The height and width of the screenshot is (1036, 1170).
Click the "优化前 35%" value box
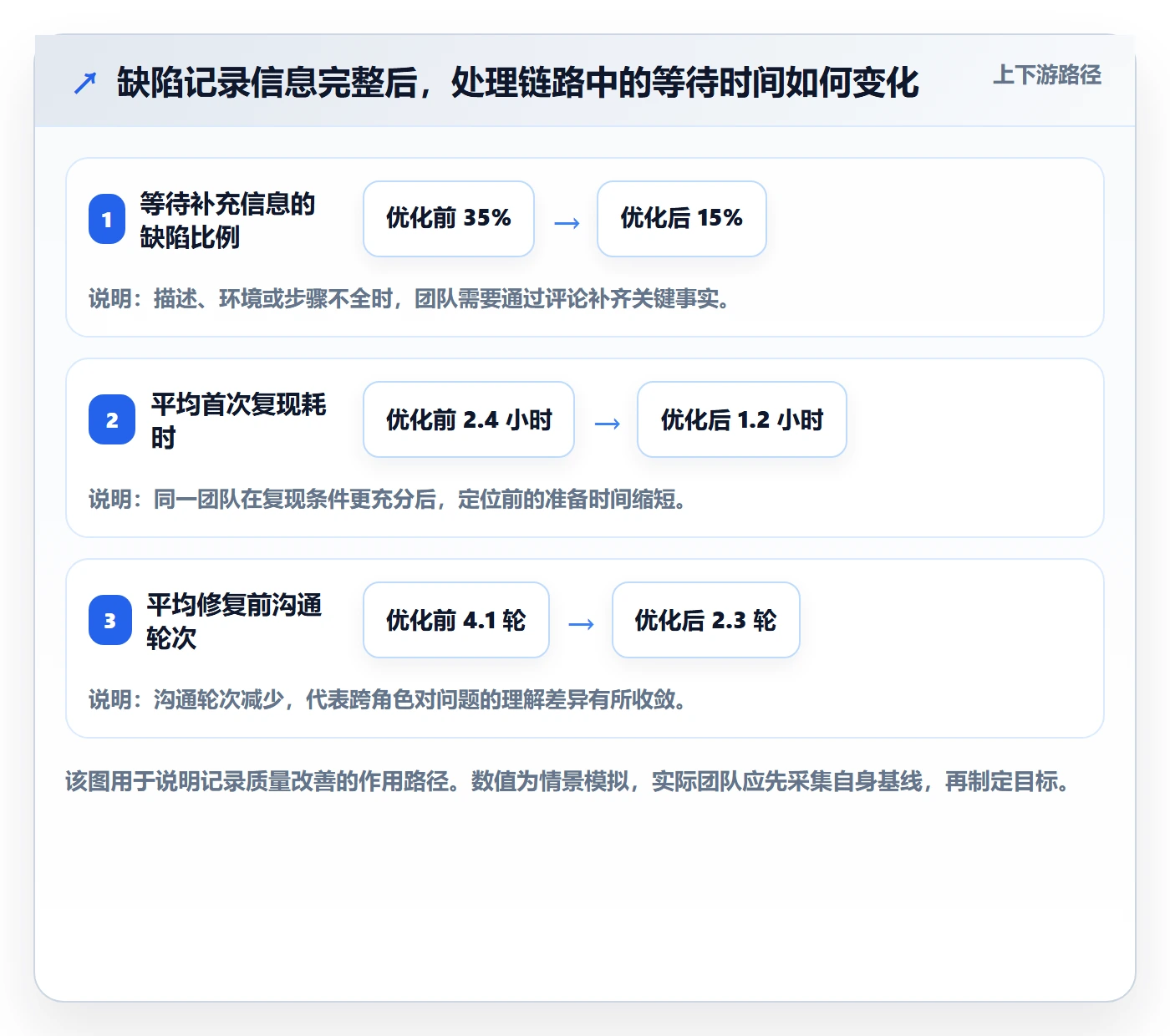click(x=449, y=219)
